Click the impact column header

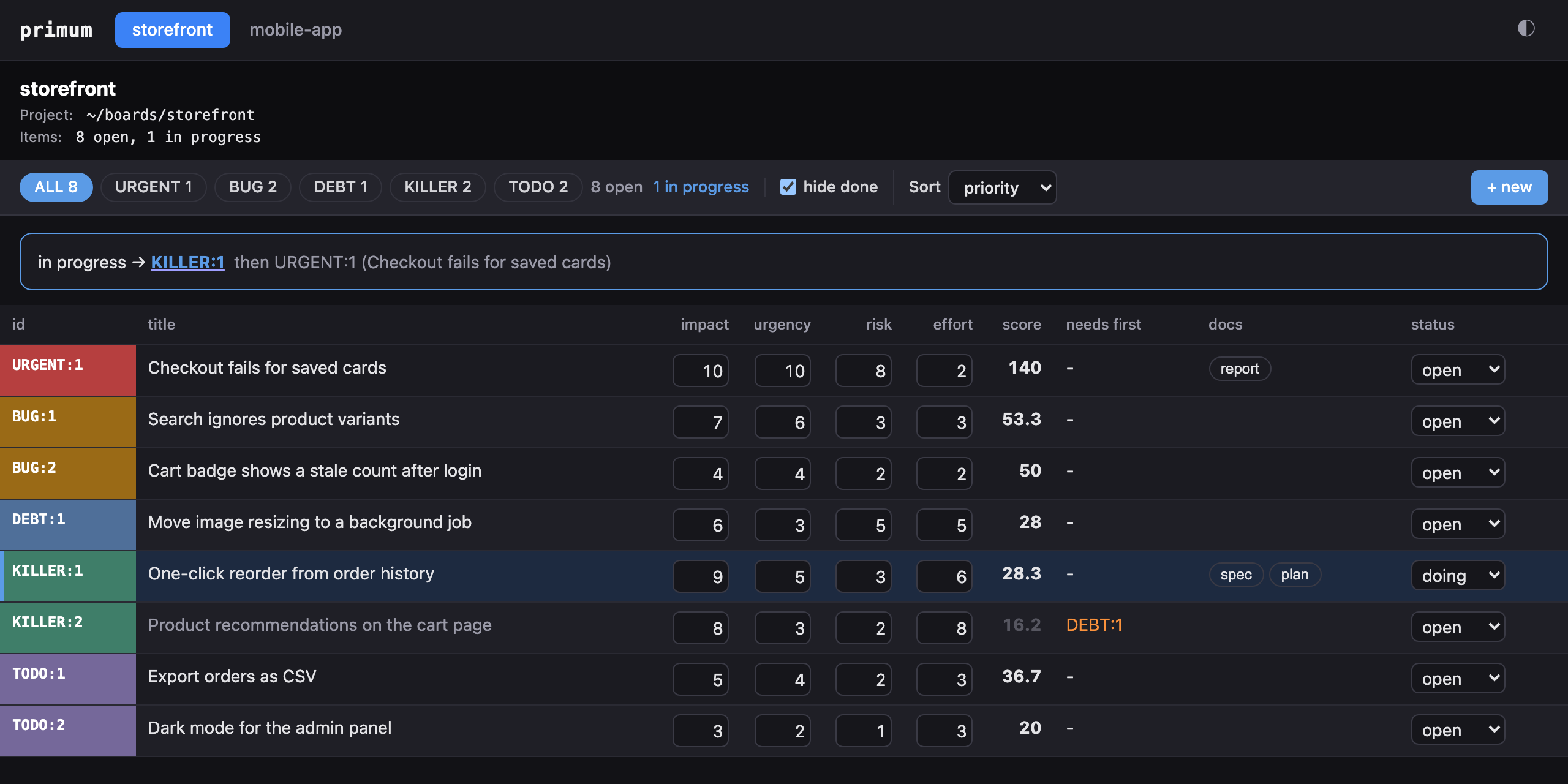tap(704, 325)
